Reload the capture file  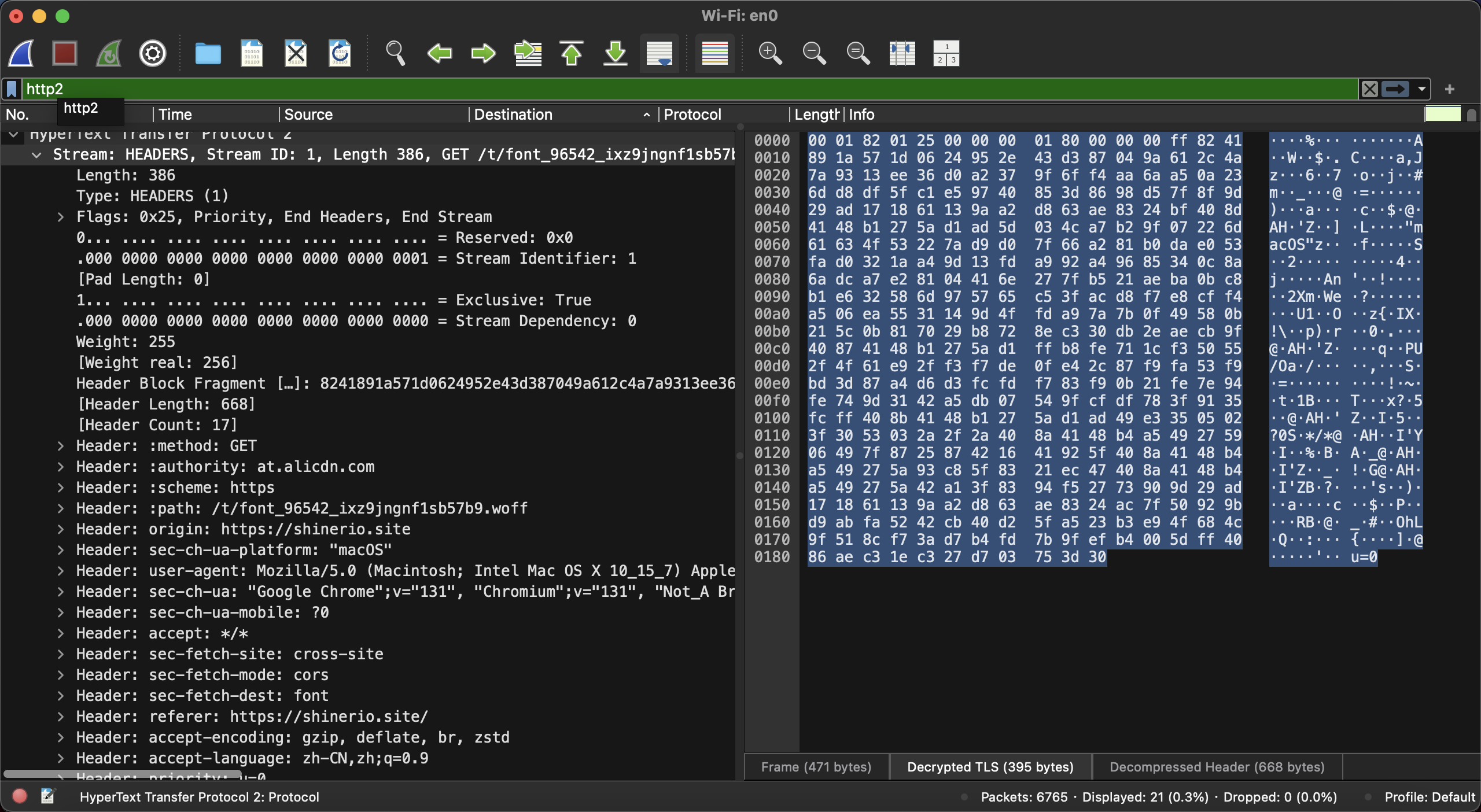click(340, 54)
